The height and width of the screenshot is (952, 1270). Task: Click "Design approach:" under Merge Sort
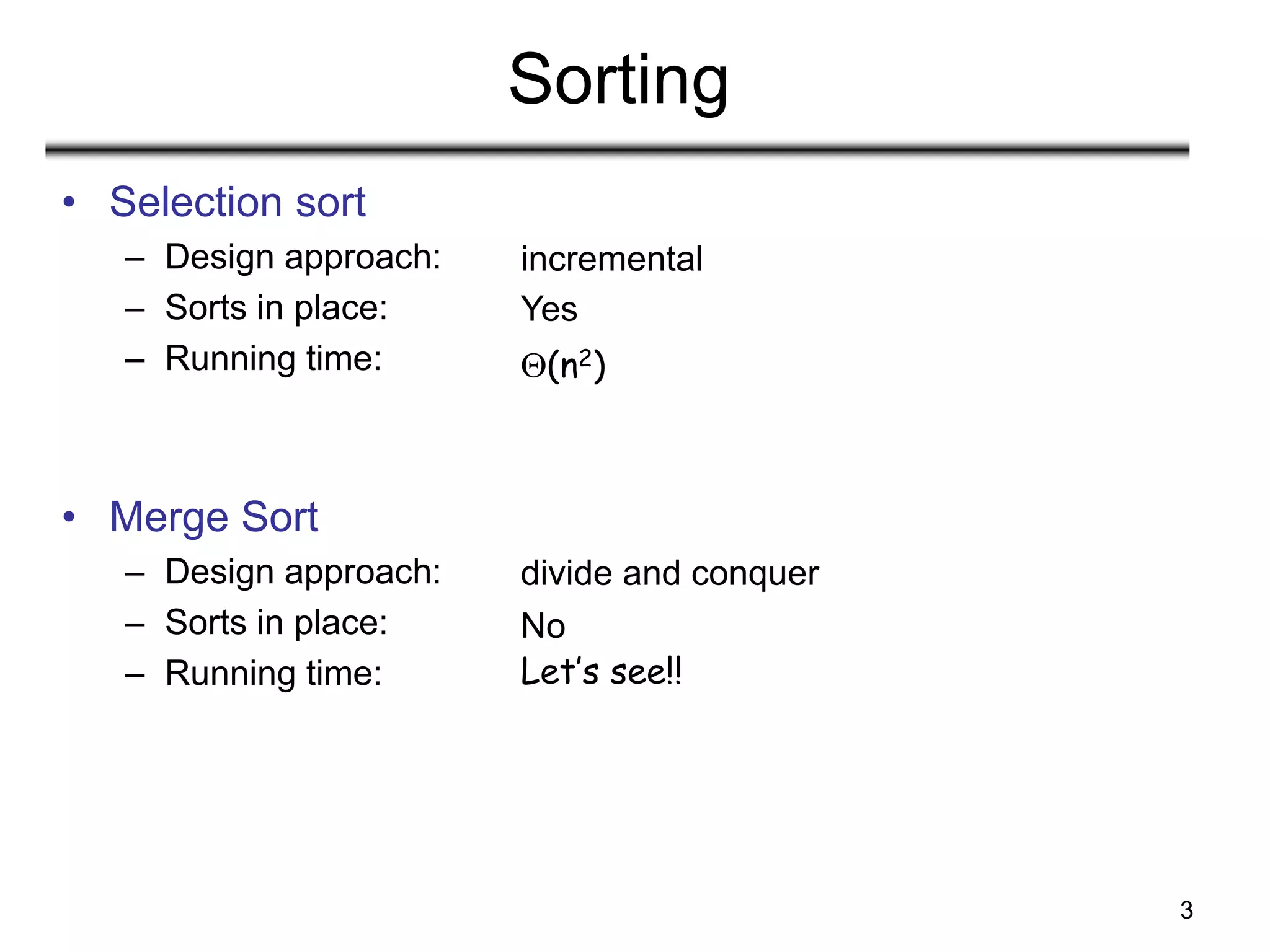(303, 572)
